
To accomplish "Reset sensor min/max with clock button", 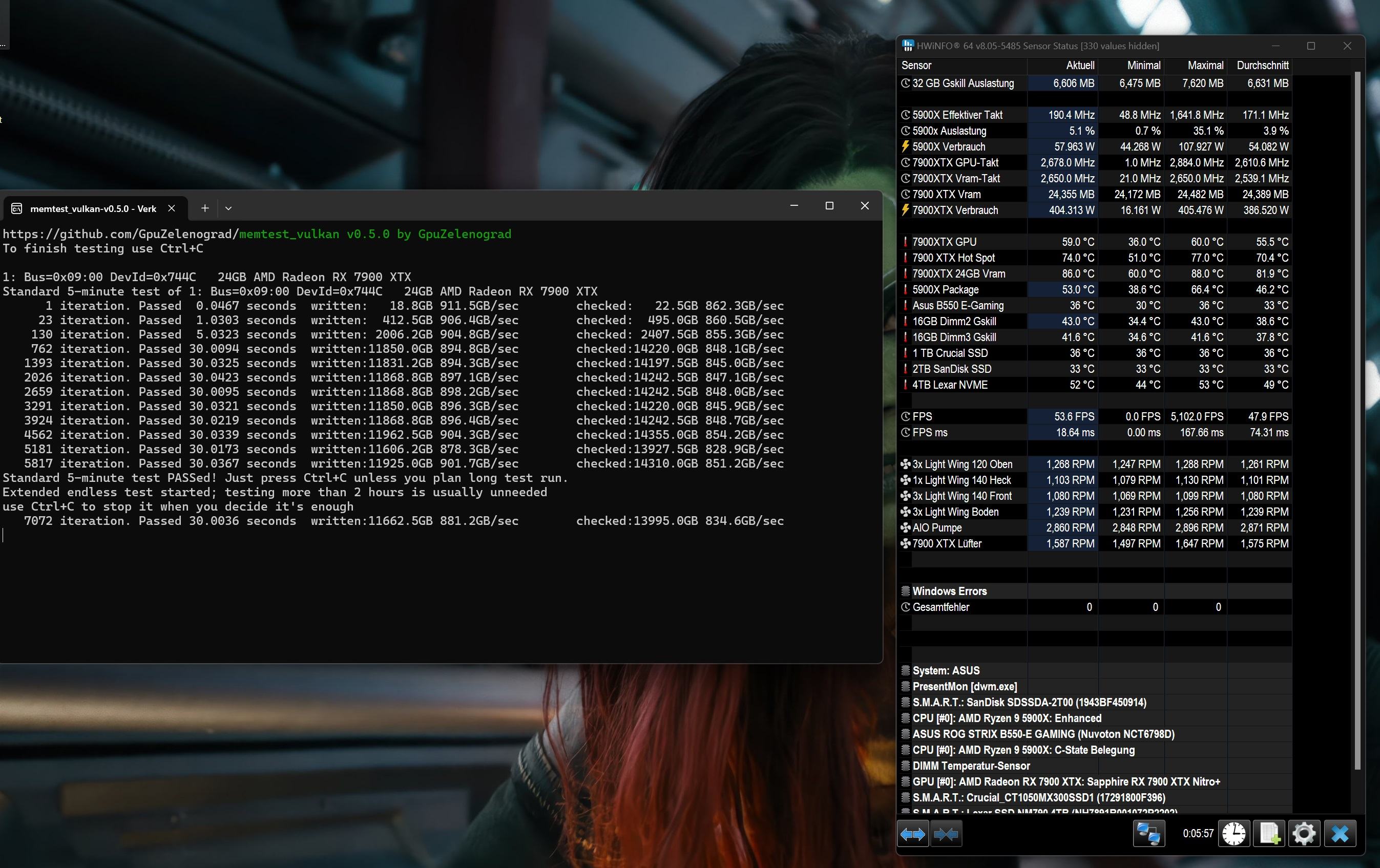I will click(1233, 834).
